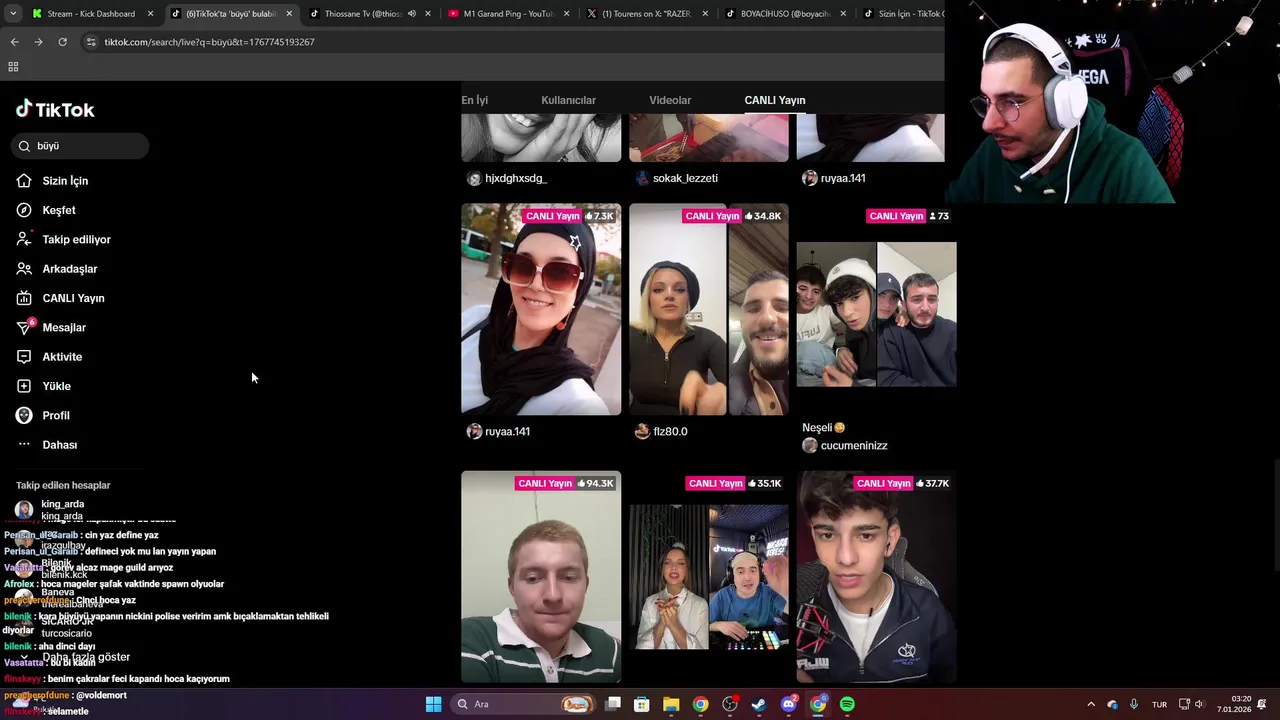
Task: Click the search box containing 'büyü'
Action: [80, 146]
